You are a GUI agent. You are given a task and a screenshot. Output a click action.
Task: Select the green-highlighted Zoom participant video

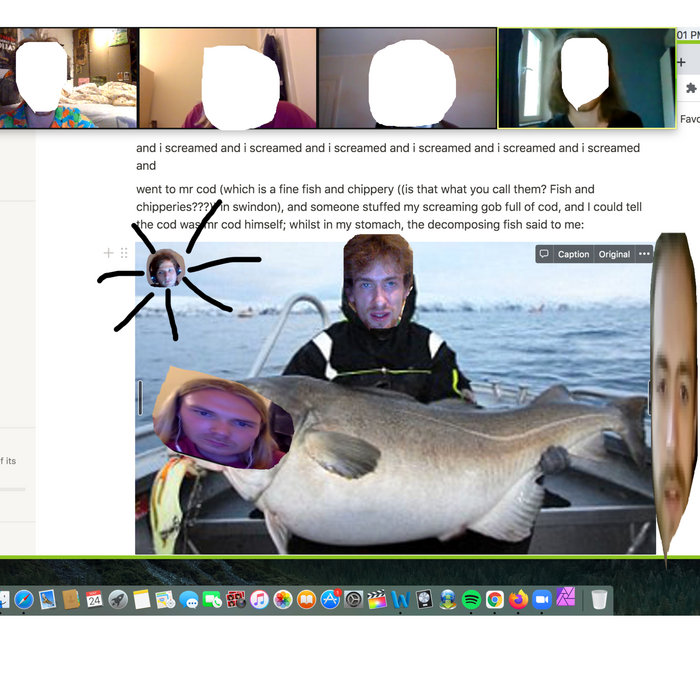[586, 78]
